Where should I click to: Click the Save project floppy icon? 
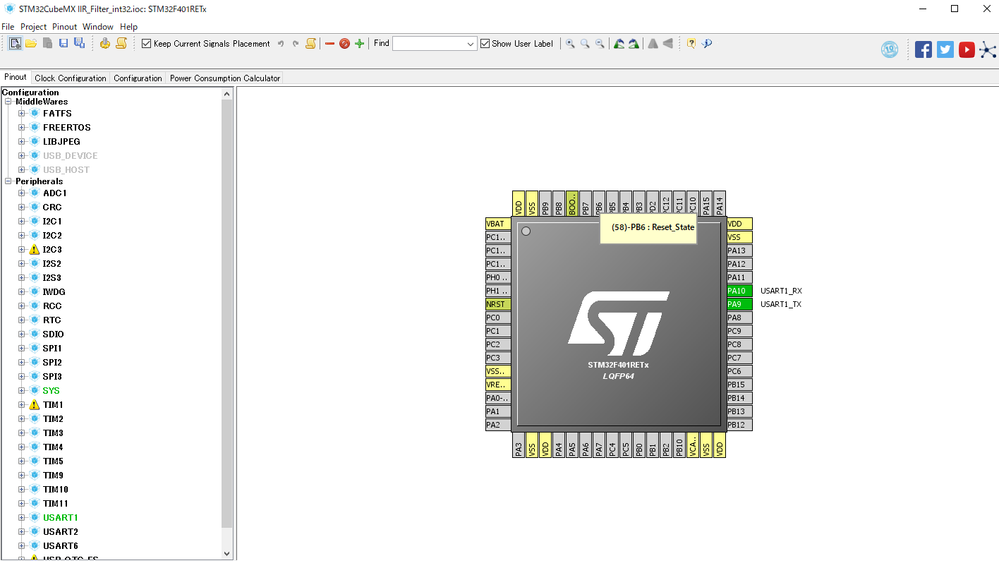point(63,43)
